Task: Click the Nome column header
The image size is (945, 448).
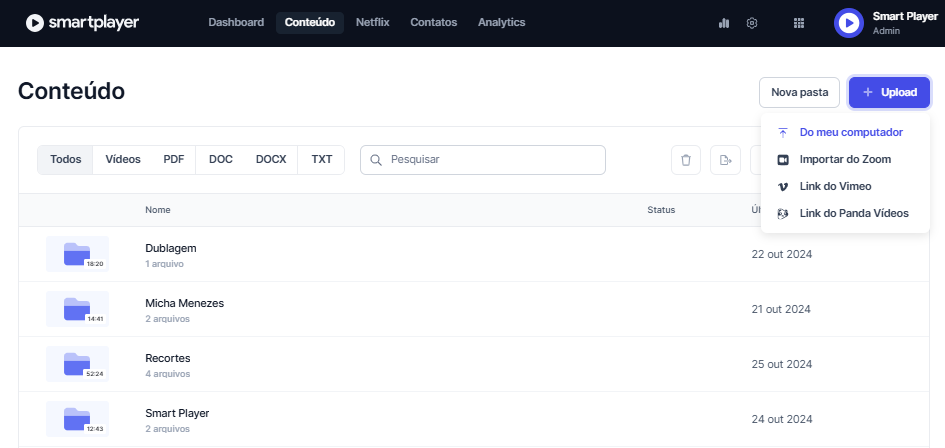Action: click(158, 210)
